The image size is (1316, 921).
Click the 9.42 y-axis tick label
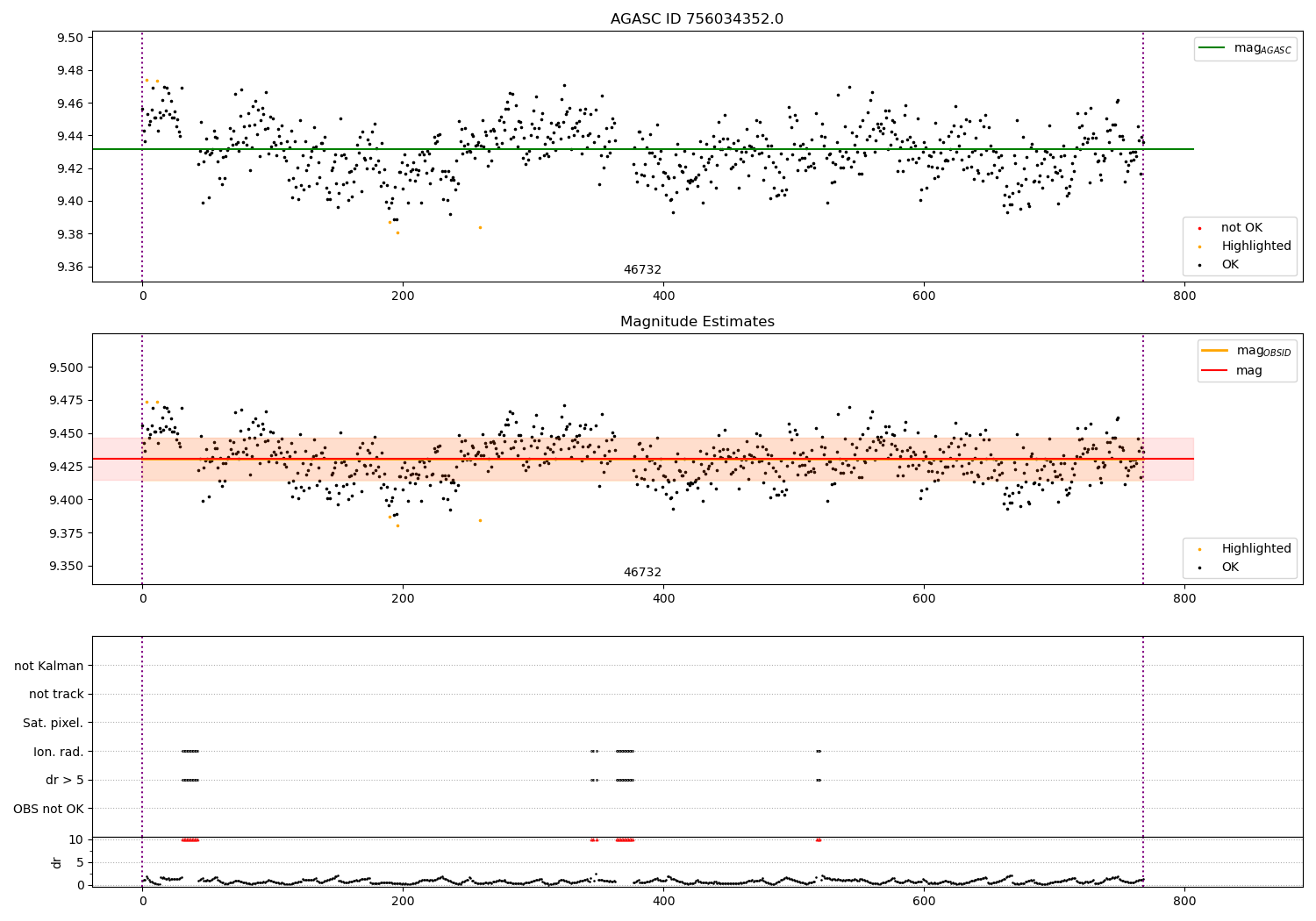pos(69,168)
